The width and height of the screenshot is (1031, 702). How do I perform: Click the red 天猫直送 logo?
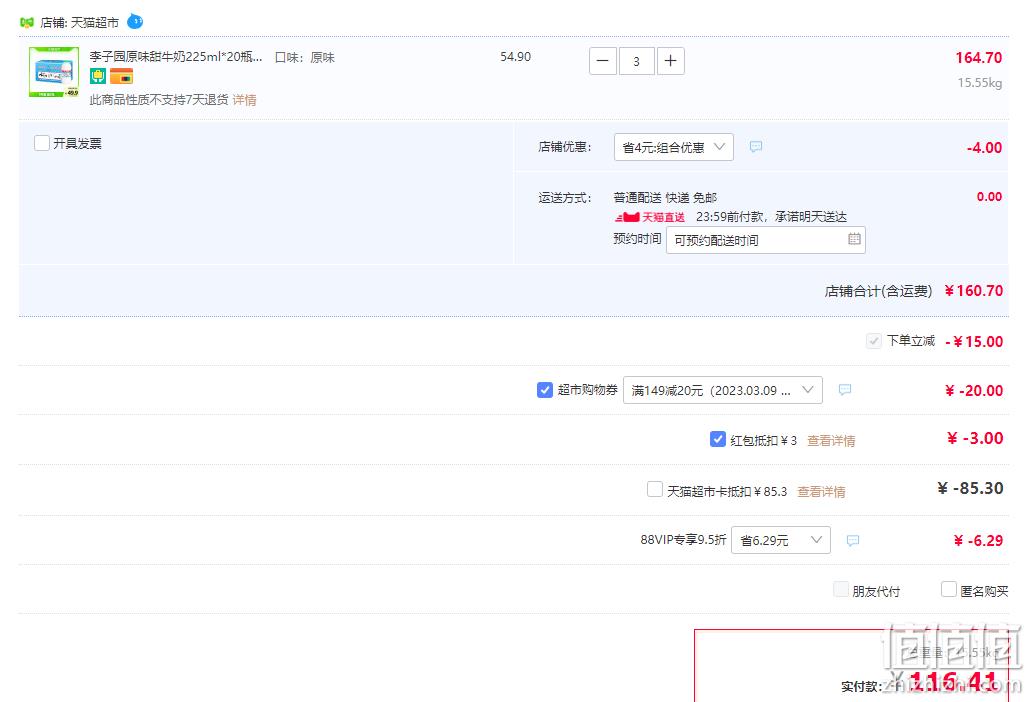650,217
